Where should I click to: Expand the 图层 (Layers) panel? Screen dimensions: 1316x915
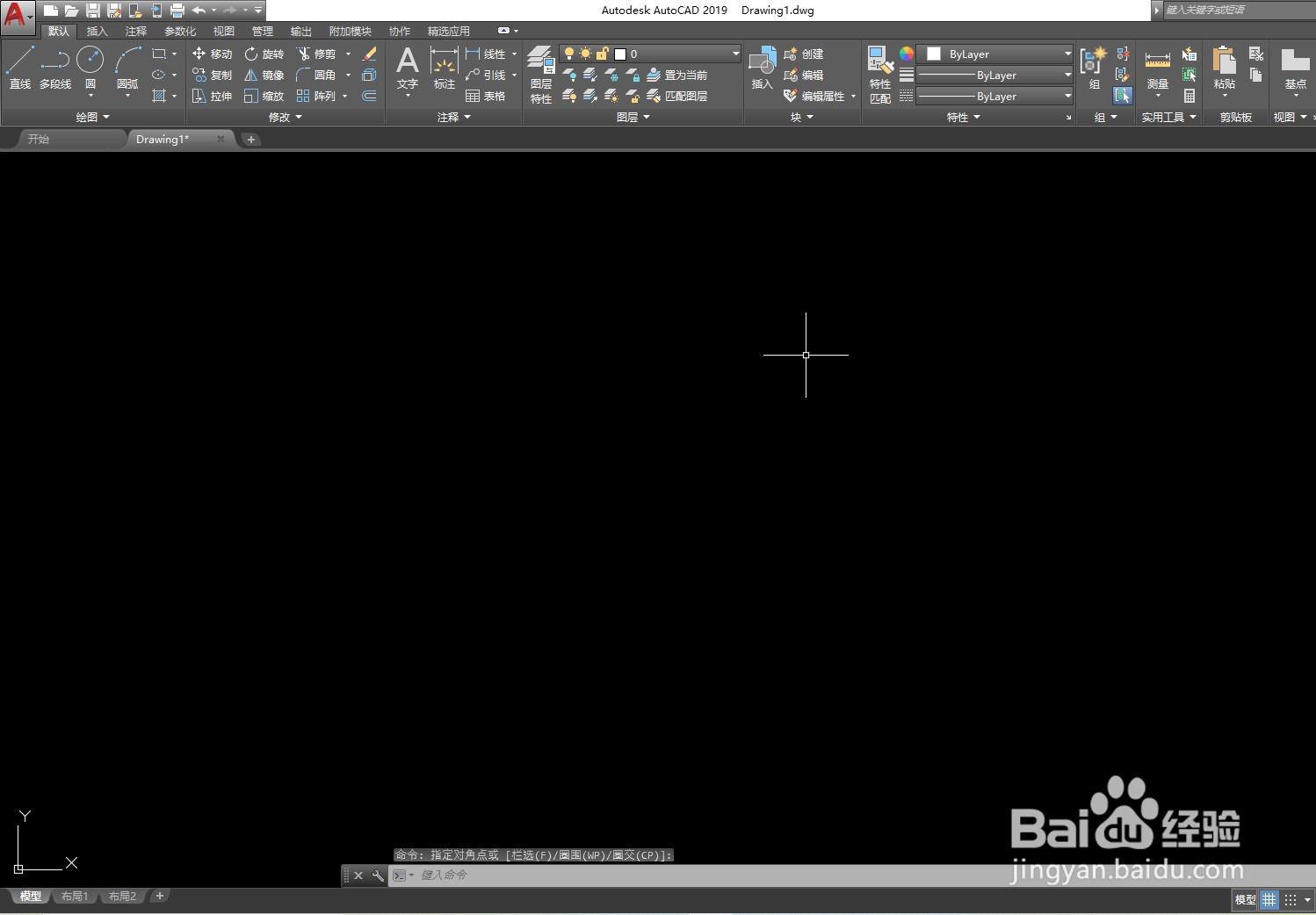633,117
